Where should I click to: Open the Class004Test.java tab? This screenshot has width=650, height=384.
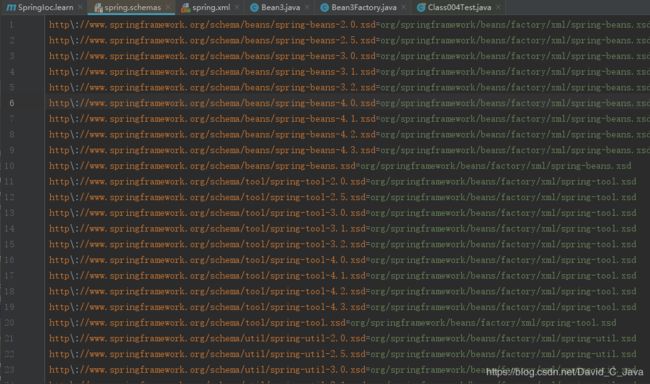[x=459, y=7]
